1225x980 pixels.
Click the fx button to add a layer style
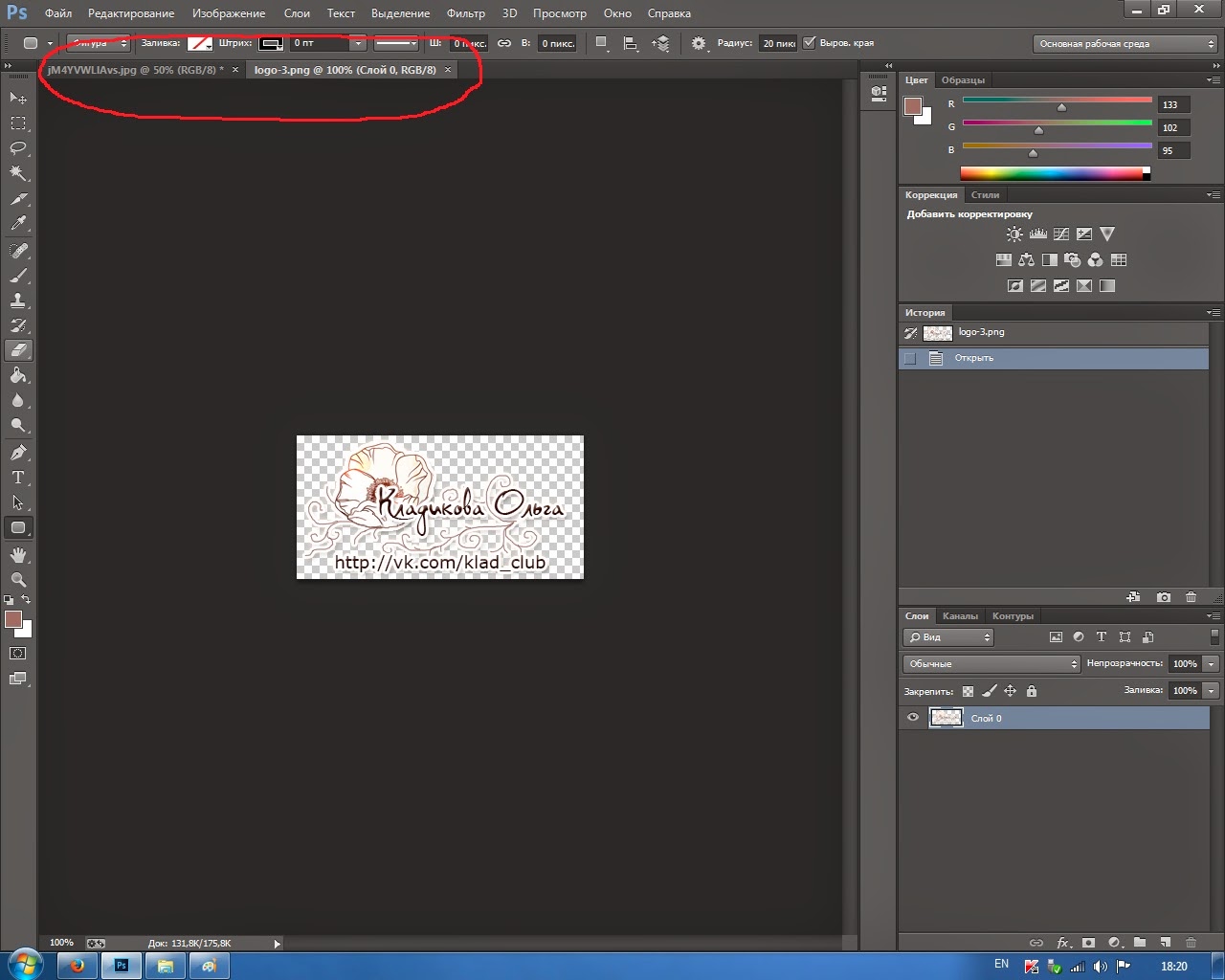click(x=1063, y=942)
